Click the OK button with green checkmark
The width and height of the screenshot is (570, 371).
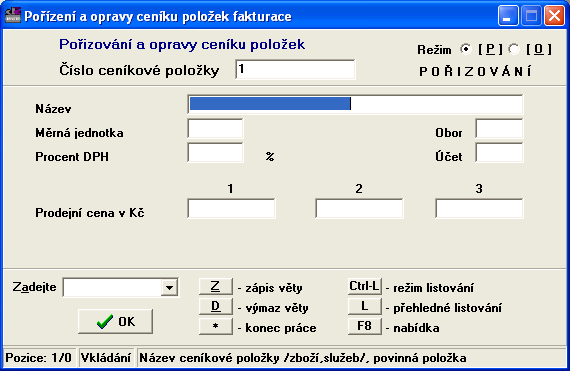(115, 322)
